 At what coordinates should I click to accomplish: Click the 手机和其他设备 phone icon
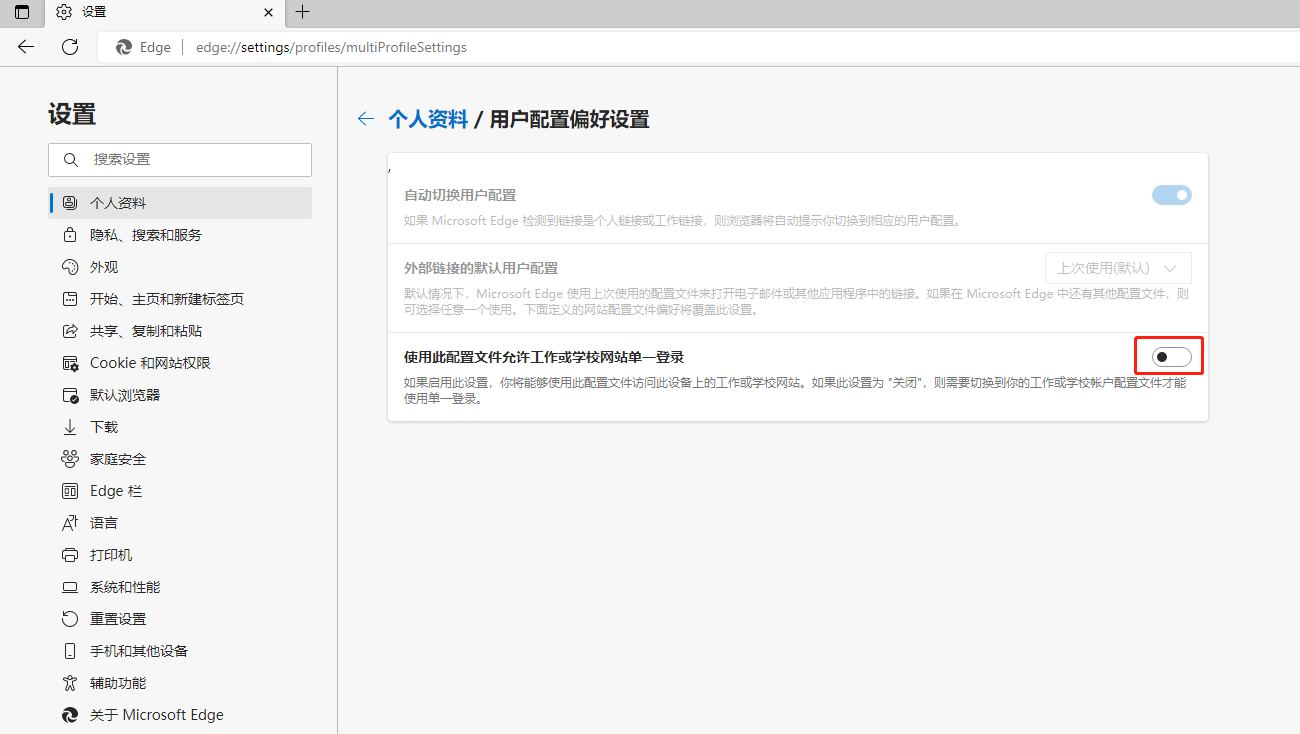click(x=70, y=651)
